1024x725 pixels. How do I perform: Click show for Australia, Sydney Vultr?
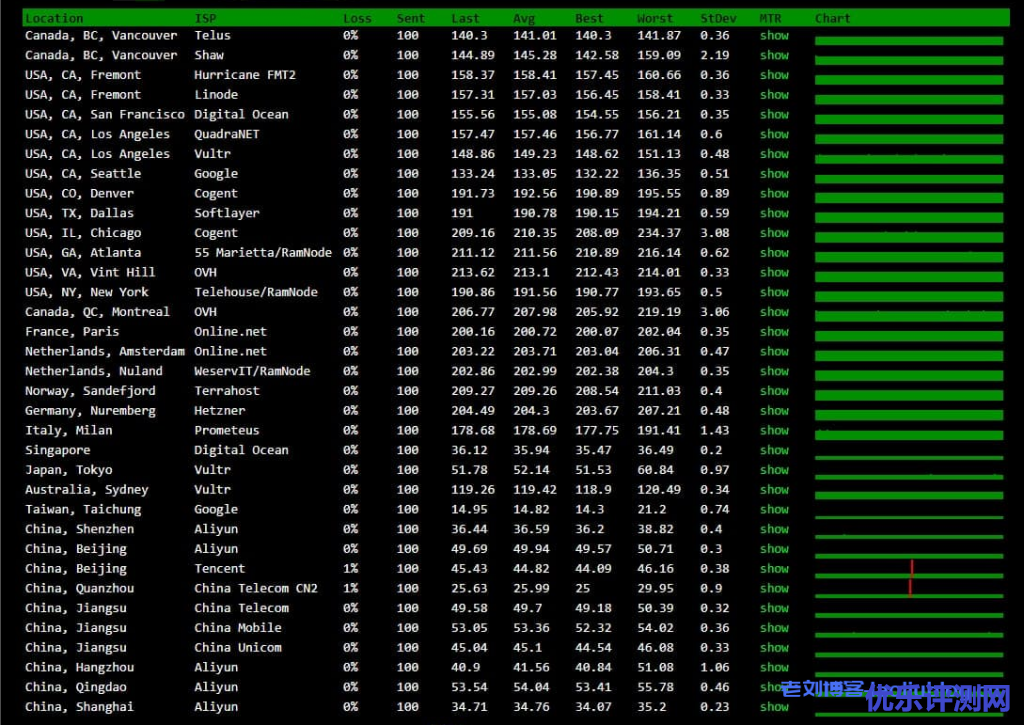point(774,490)
